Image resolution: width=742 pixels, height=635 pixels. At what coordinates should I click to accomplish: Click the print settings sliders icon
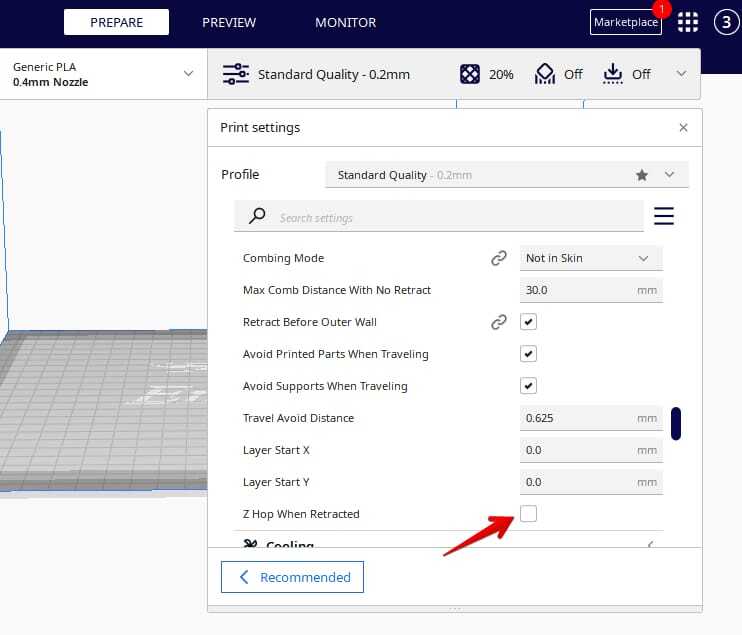[x=236, y=74]
